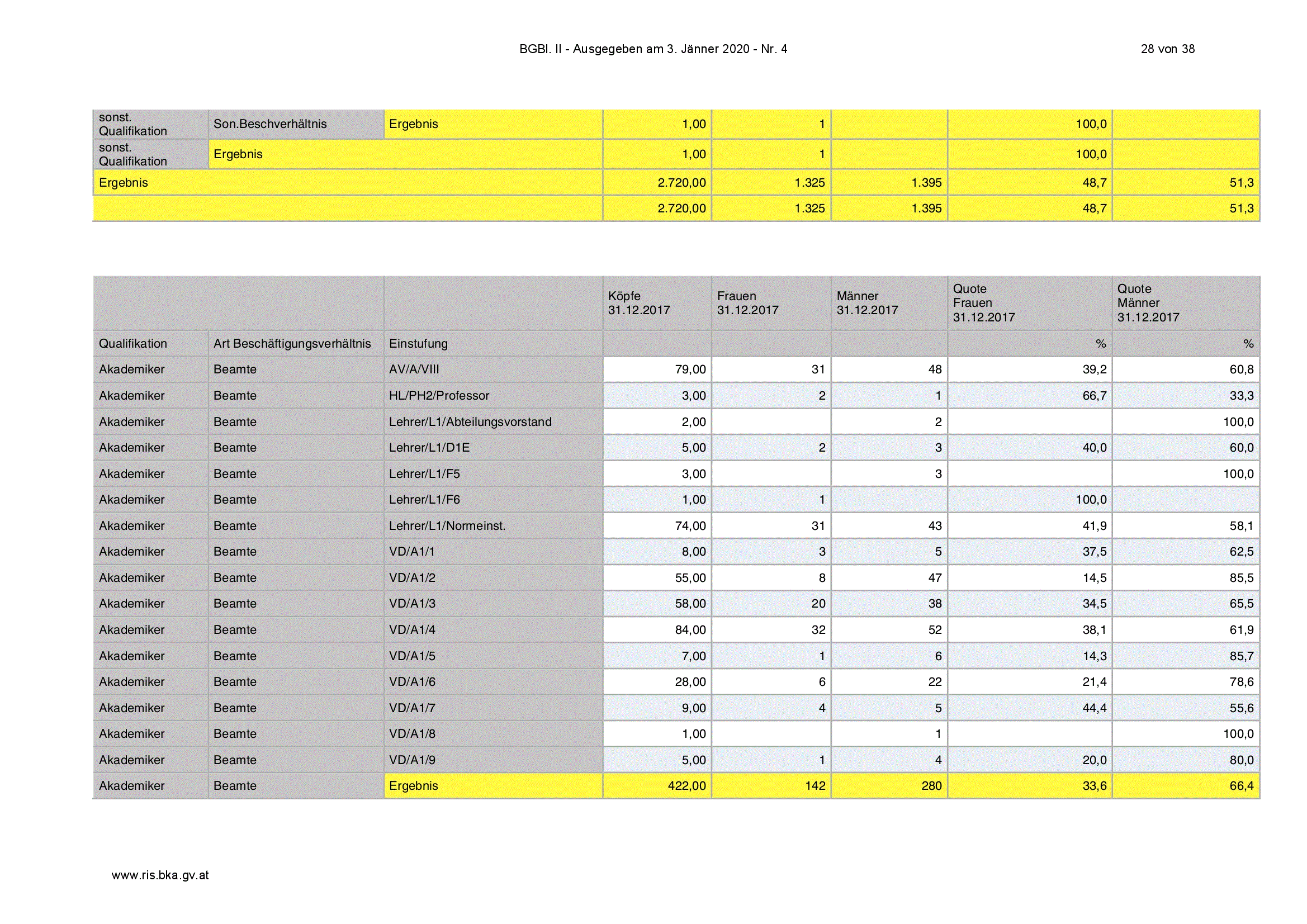Select the Qualifikation header cell

coord(150,344)
